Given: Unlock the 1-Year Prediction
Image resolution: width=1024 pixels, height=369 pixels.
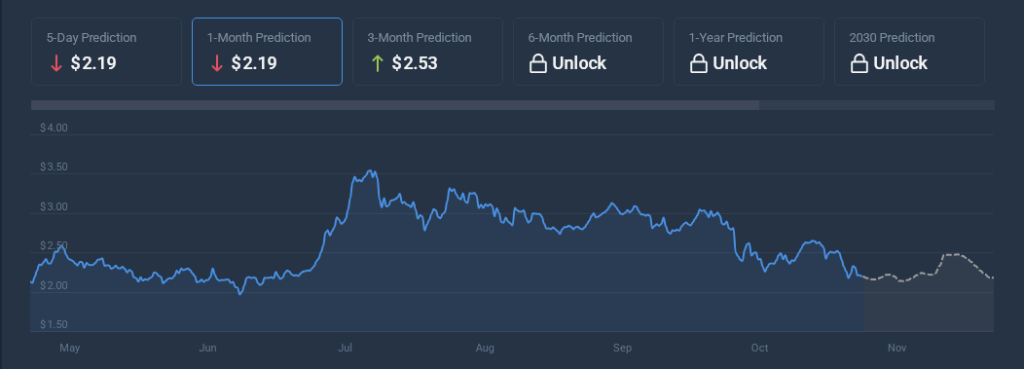Looking at the screenshot, I should [x=749, y=52].
